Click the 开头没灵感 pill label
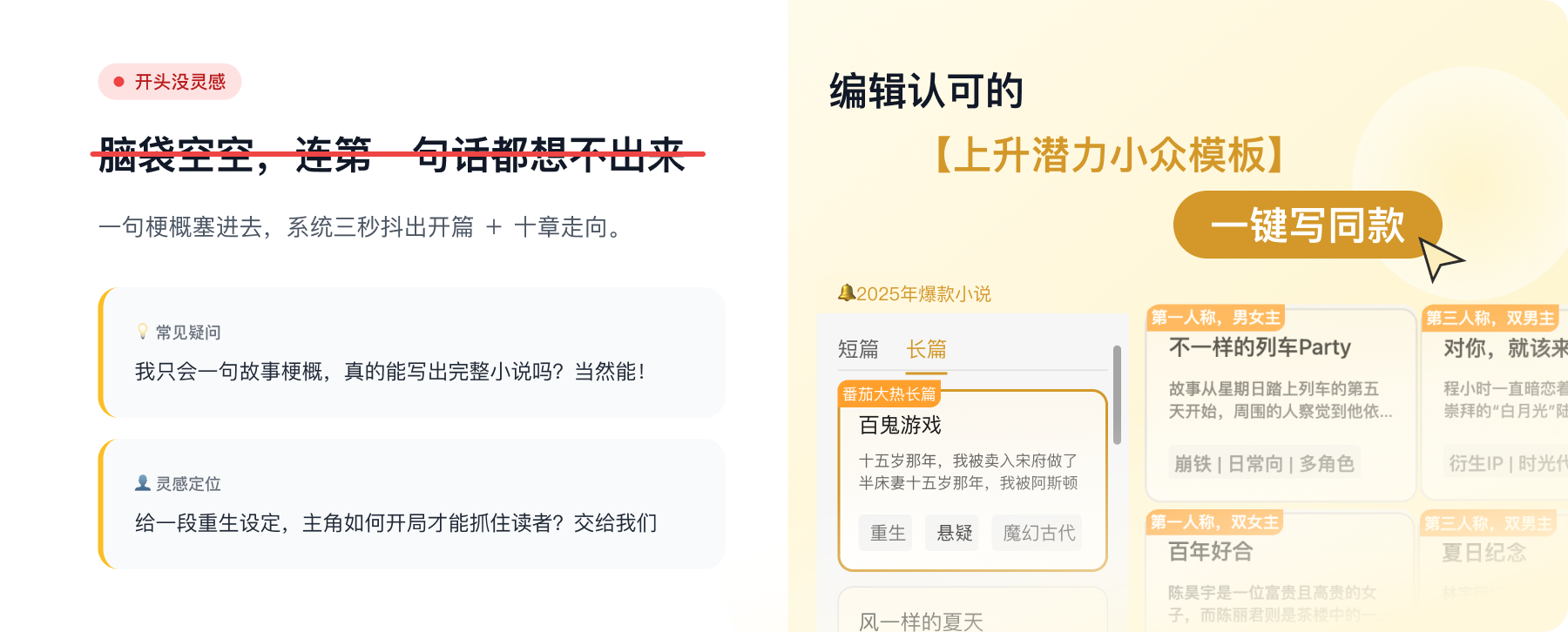Viewport: 1568px width, 632px height. (x=170, y=82)
